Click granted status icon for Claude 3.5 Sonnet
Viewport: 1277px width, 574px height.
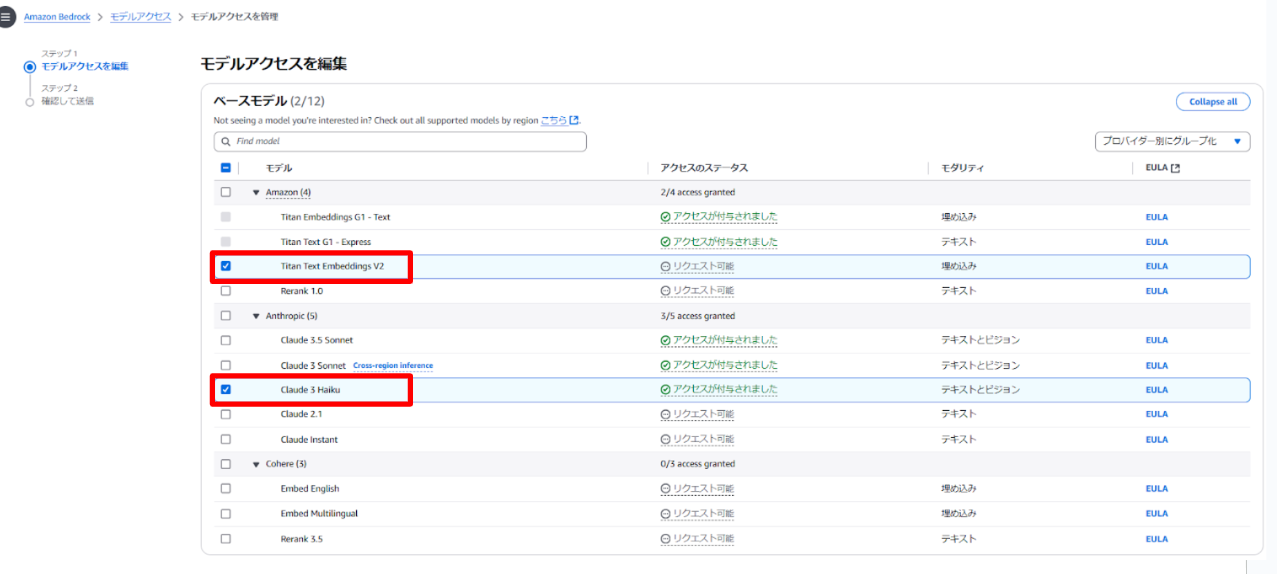click(665, 340)
